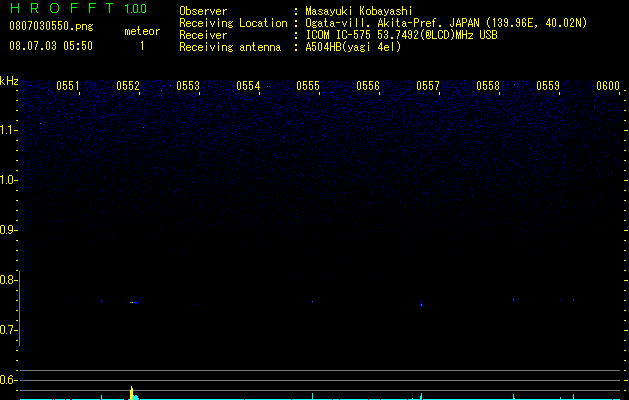Viewport: 629px width, 400px height.
Task: Select the bright meteor echo near 0552
Action: tap(134, 303)
